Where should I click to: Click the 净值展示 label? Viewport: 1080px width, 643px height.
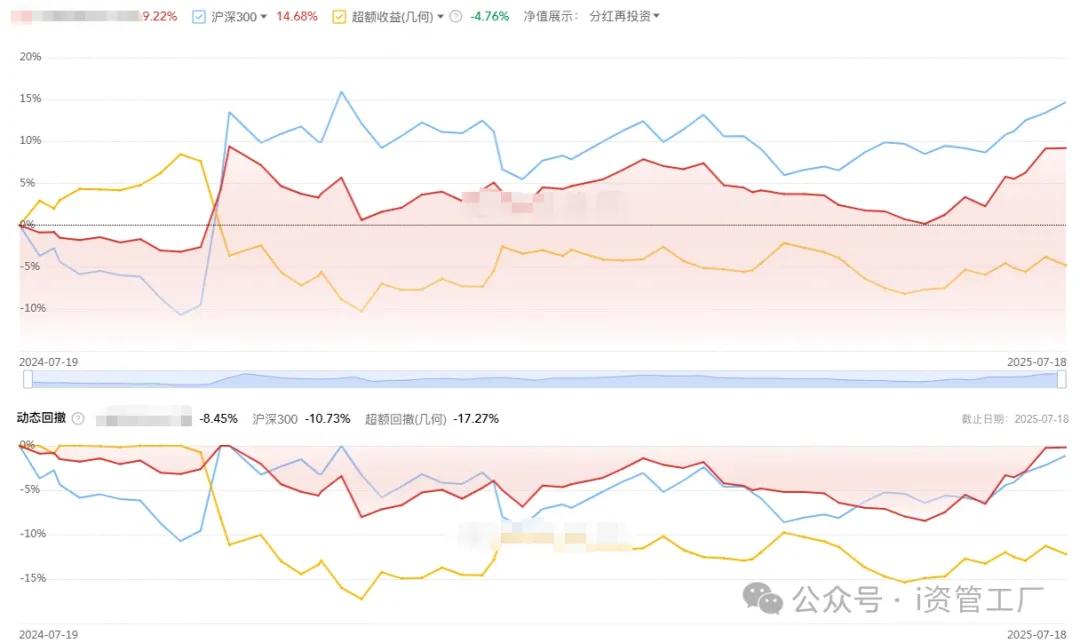(550, 17)
